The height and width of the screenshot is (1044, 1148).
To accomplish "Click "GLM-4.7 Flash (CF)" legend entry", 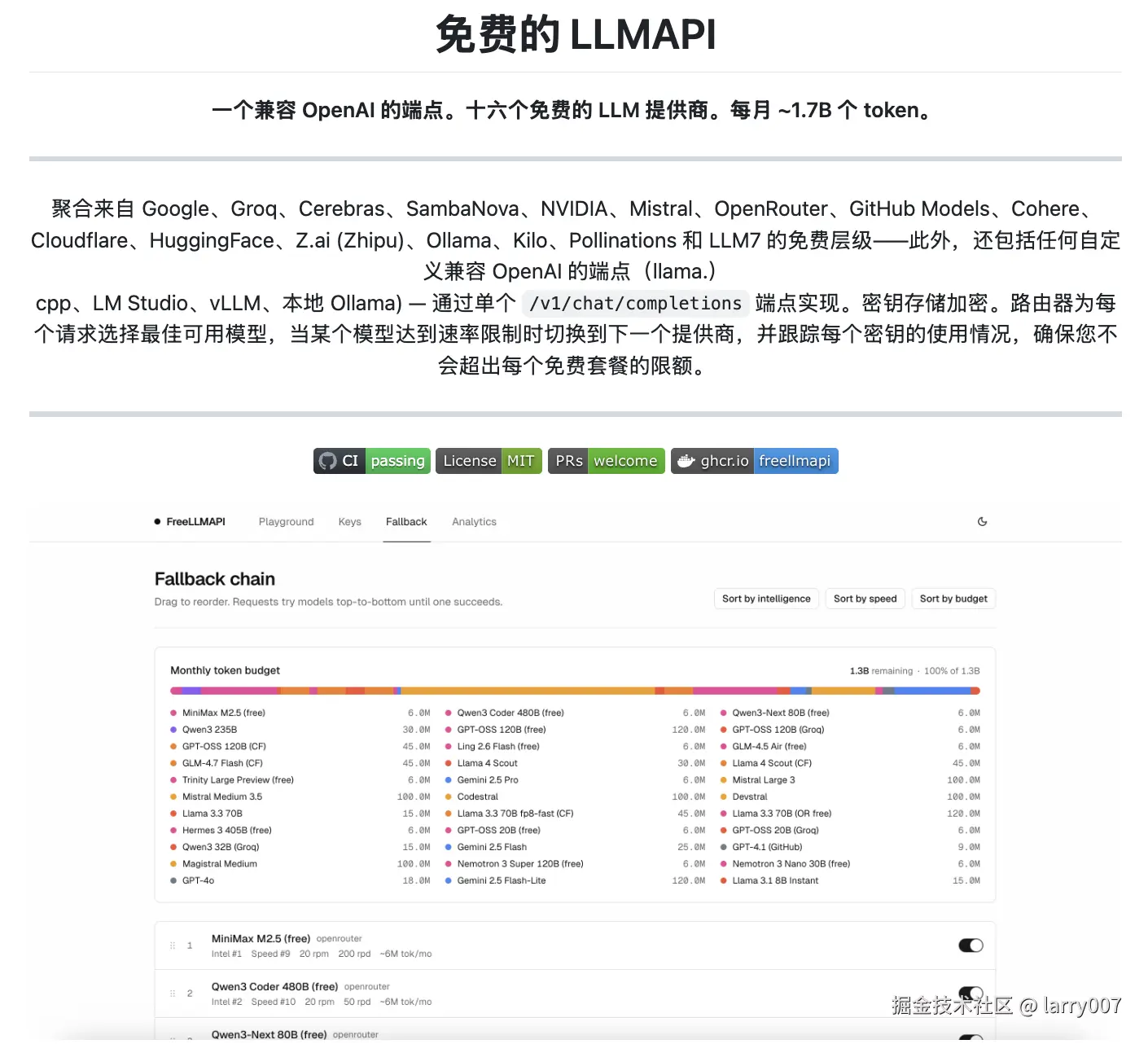I will click(222, 763).
